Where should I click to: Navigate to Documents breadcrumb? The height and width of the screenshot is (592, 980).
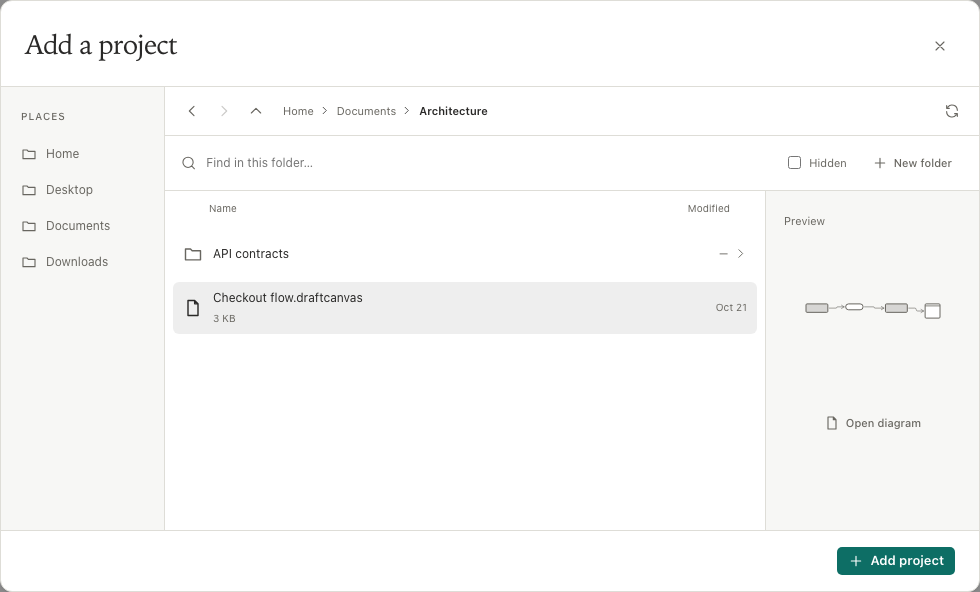[366, 111]
